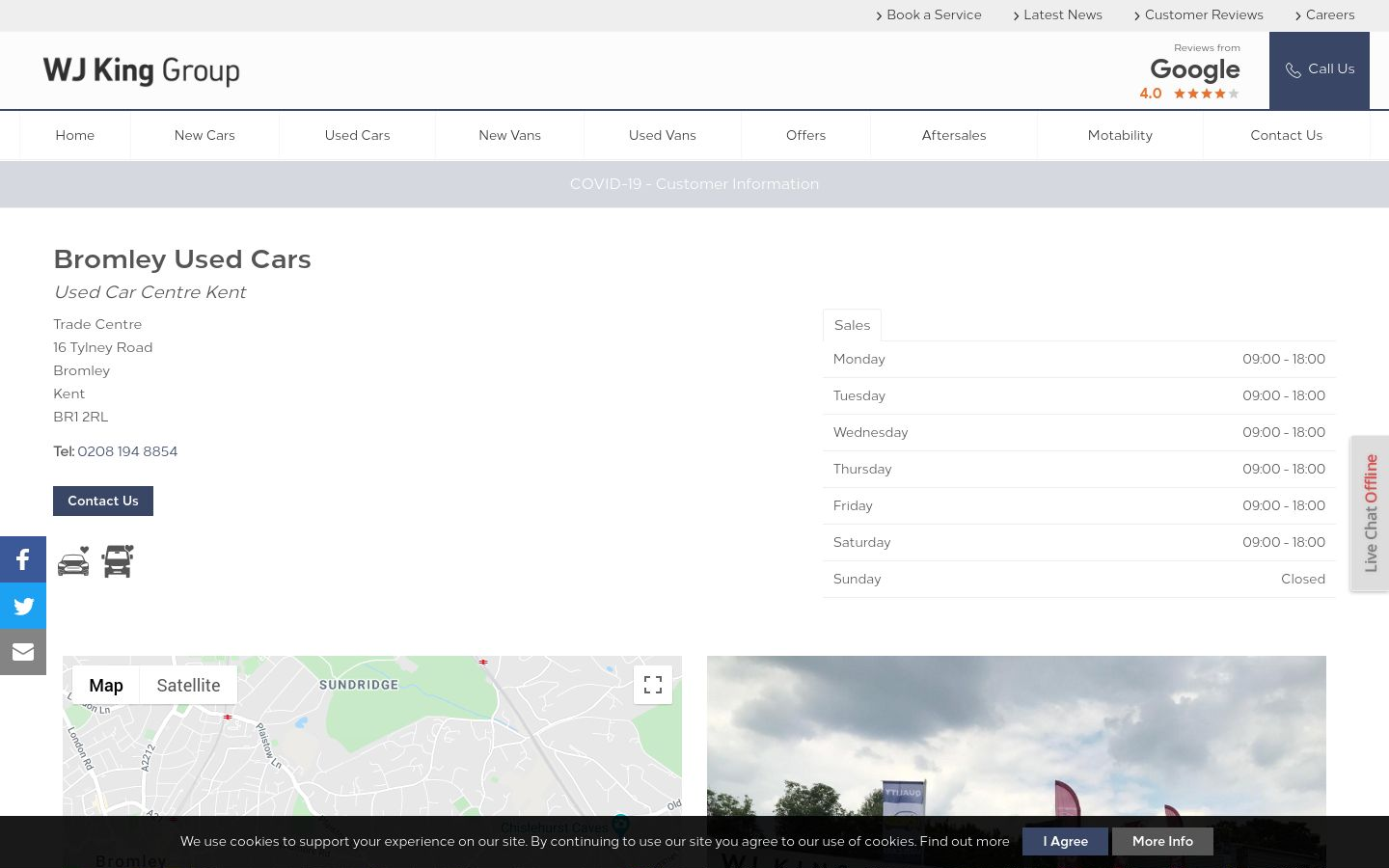The width and height of the screenshot is (1389, 868).
Task: Open the Live Chat Offline tab
Action: pos(1370,513)
